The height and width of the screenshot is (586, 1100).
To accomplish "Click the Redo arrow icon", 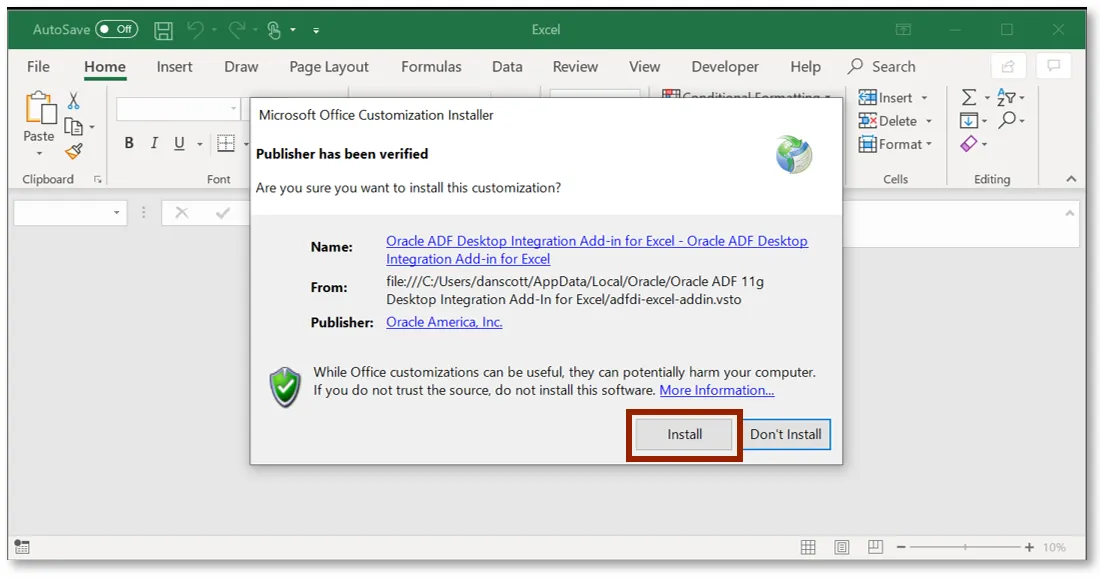I will (237, 29).
